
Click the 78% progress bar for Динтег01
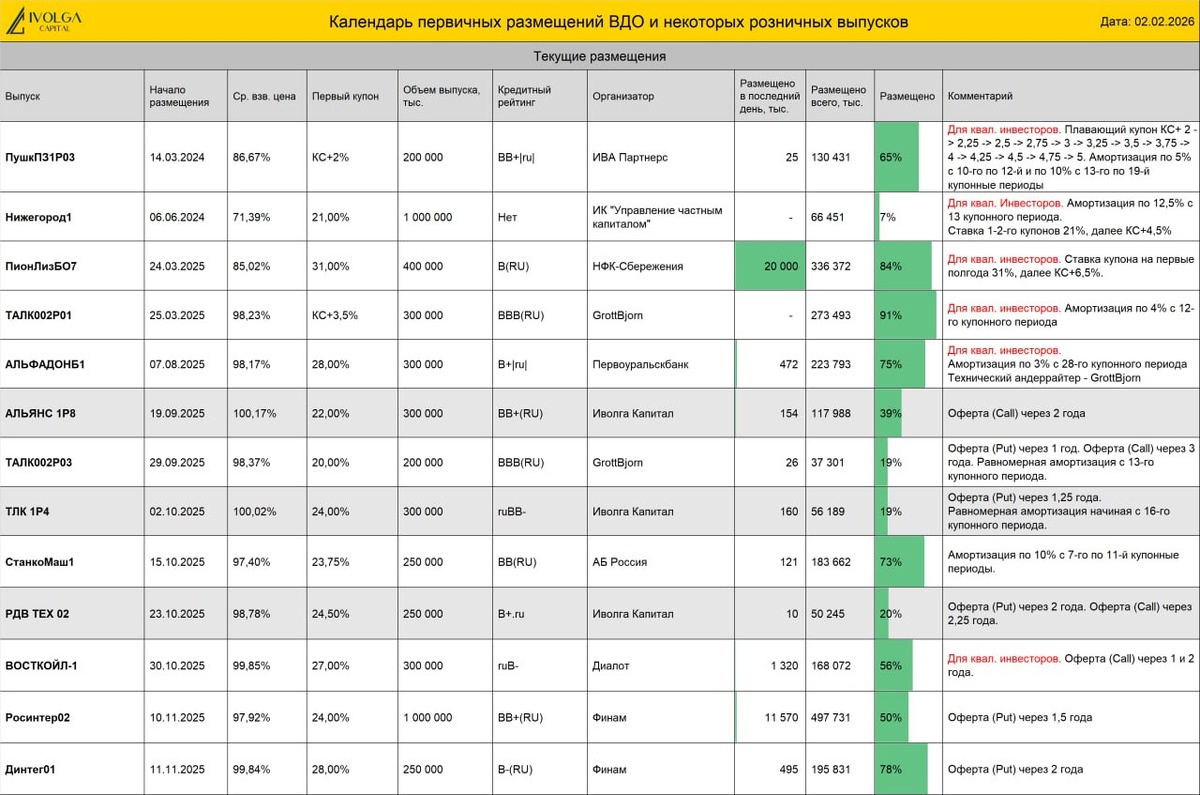[902, 769]
